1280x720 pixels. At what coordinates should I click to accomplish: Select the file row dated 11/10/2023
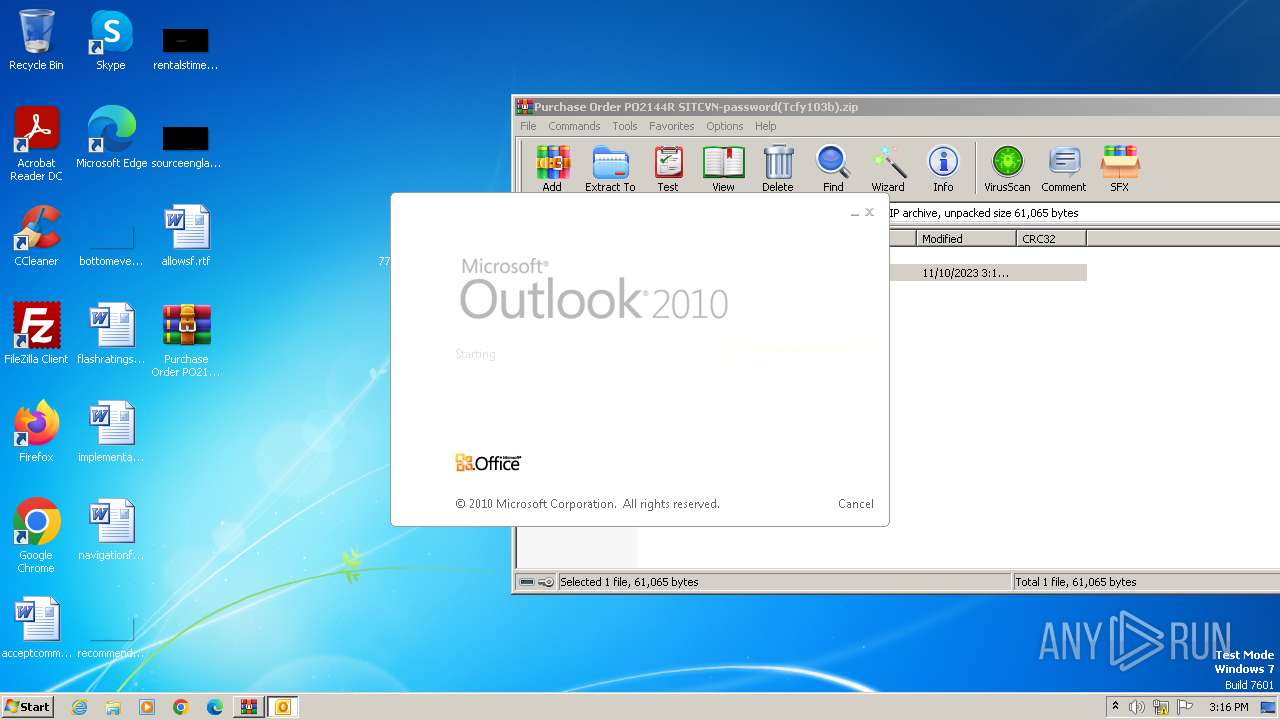(987, 273)
